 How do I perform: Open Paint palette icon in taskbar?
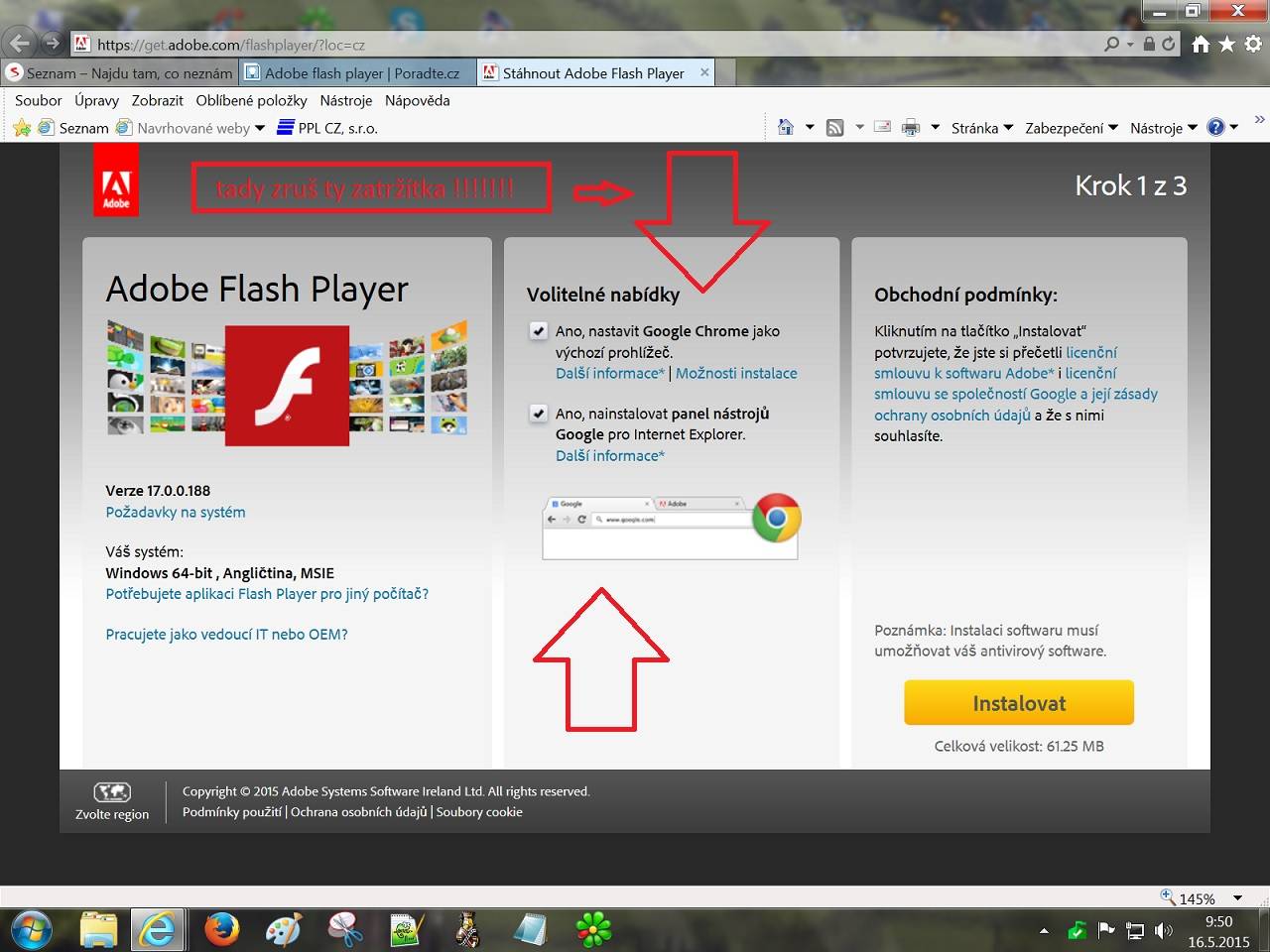click(284, 930)
